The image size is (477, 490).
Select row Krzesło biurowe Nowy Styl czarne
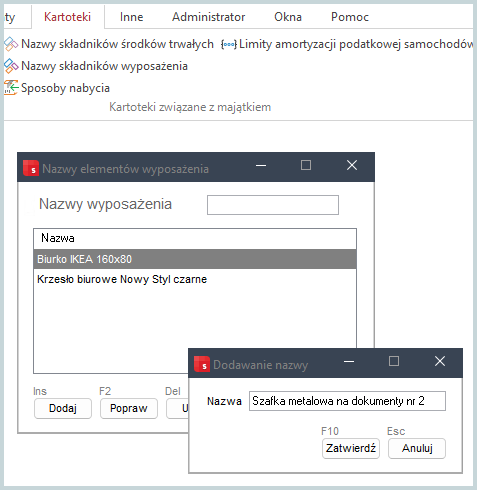pyautogui.click(x=195, y=279)
